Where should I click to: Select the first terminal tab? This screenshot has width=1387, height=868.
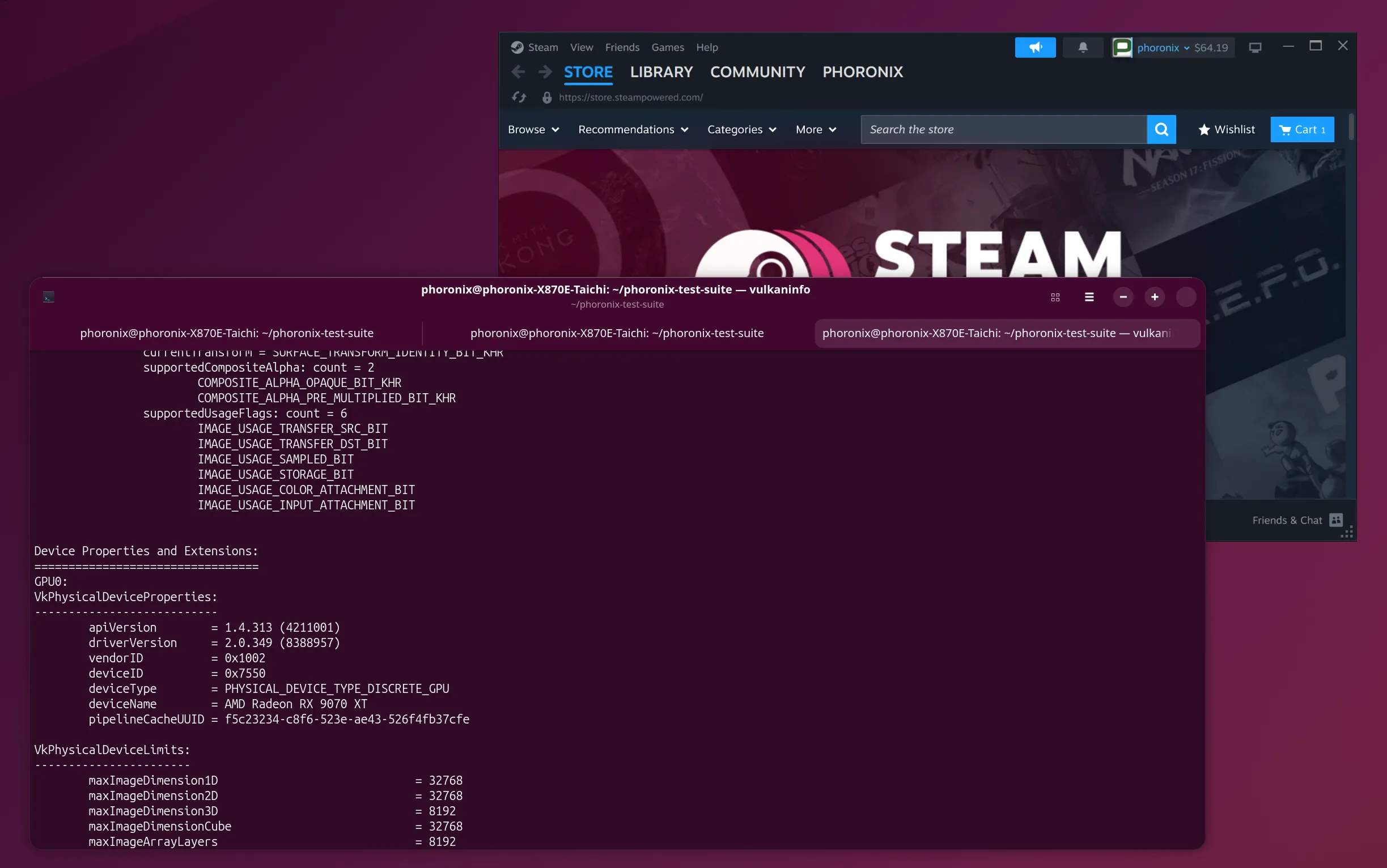[x=227, y=333]
